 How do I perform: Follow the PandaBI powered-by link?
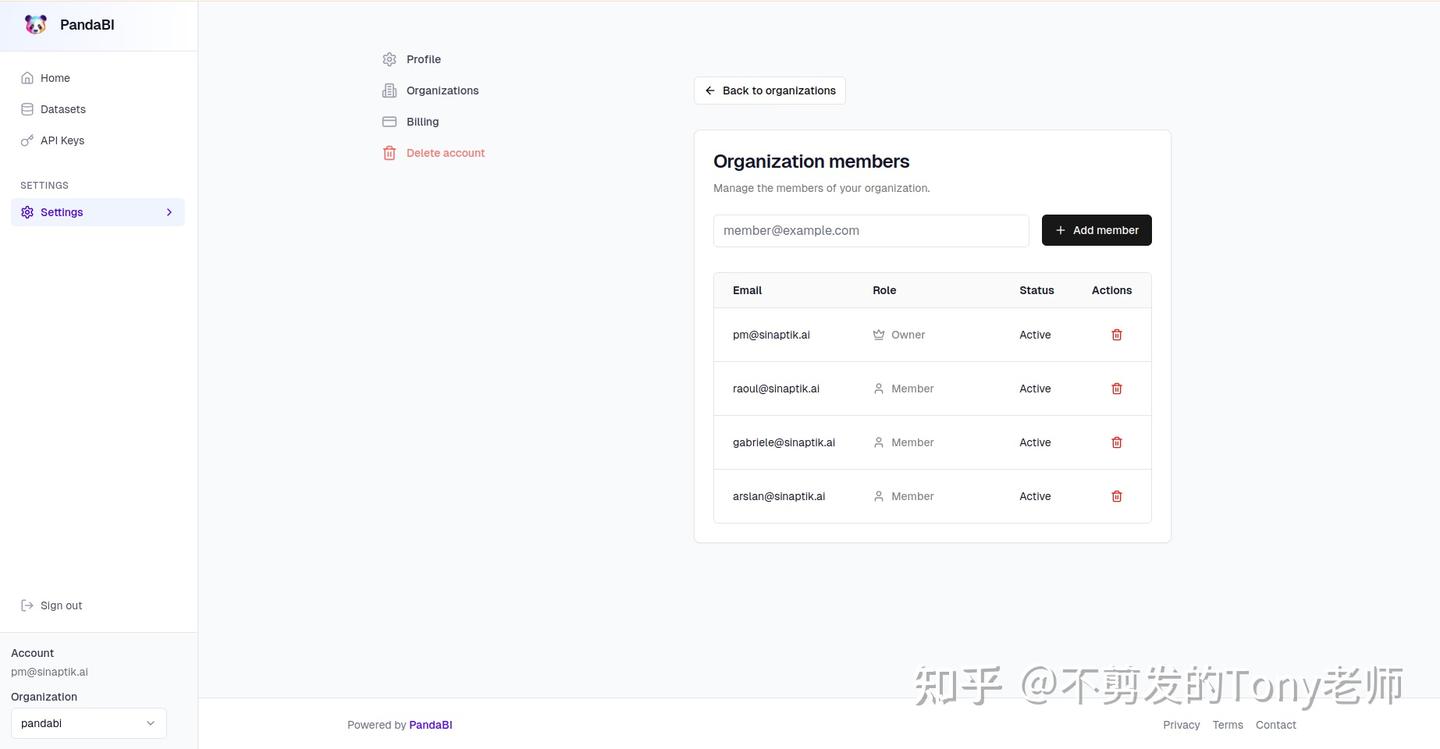click(431, 725)
